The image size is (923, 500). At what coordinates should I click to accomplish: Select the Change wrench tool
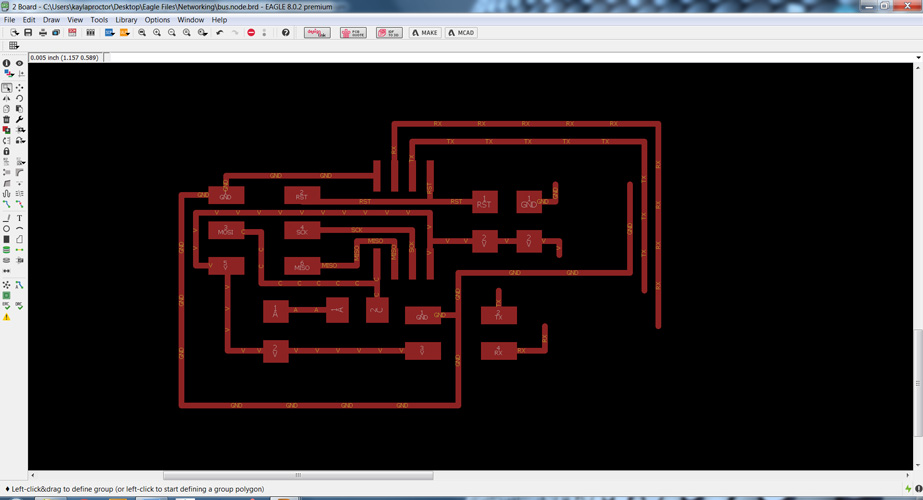19,120
